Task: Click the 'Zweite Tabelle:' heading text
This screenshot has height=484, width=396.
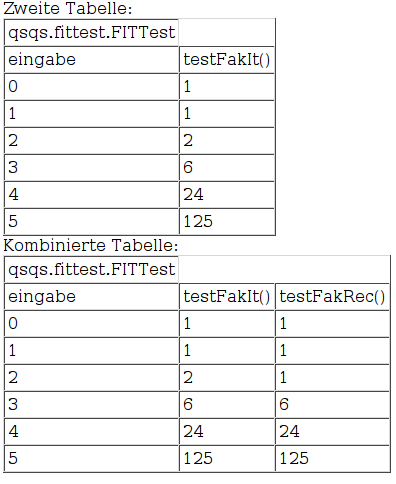Action: pos(68,8)
